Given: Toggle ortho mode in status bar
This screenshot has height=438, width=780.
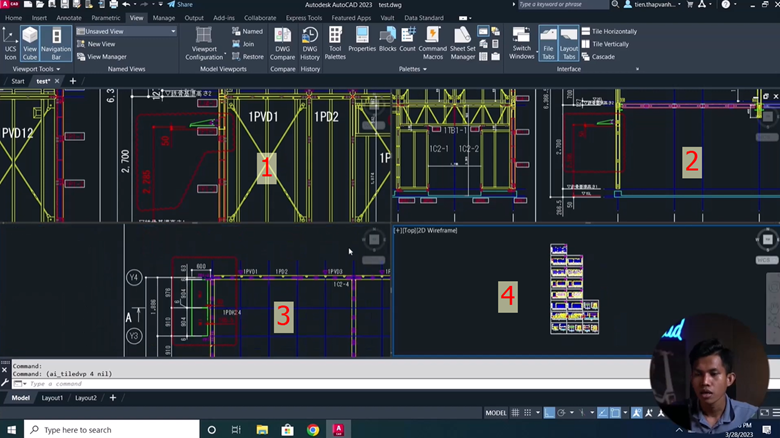Looking at the screenshot, I should tap(549, 413).
